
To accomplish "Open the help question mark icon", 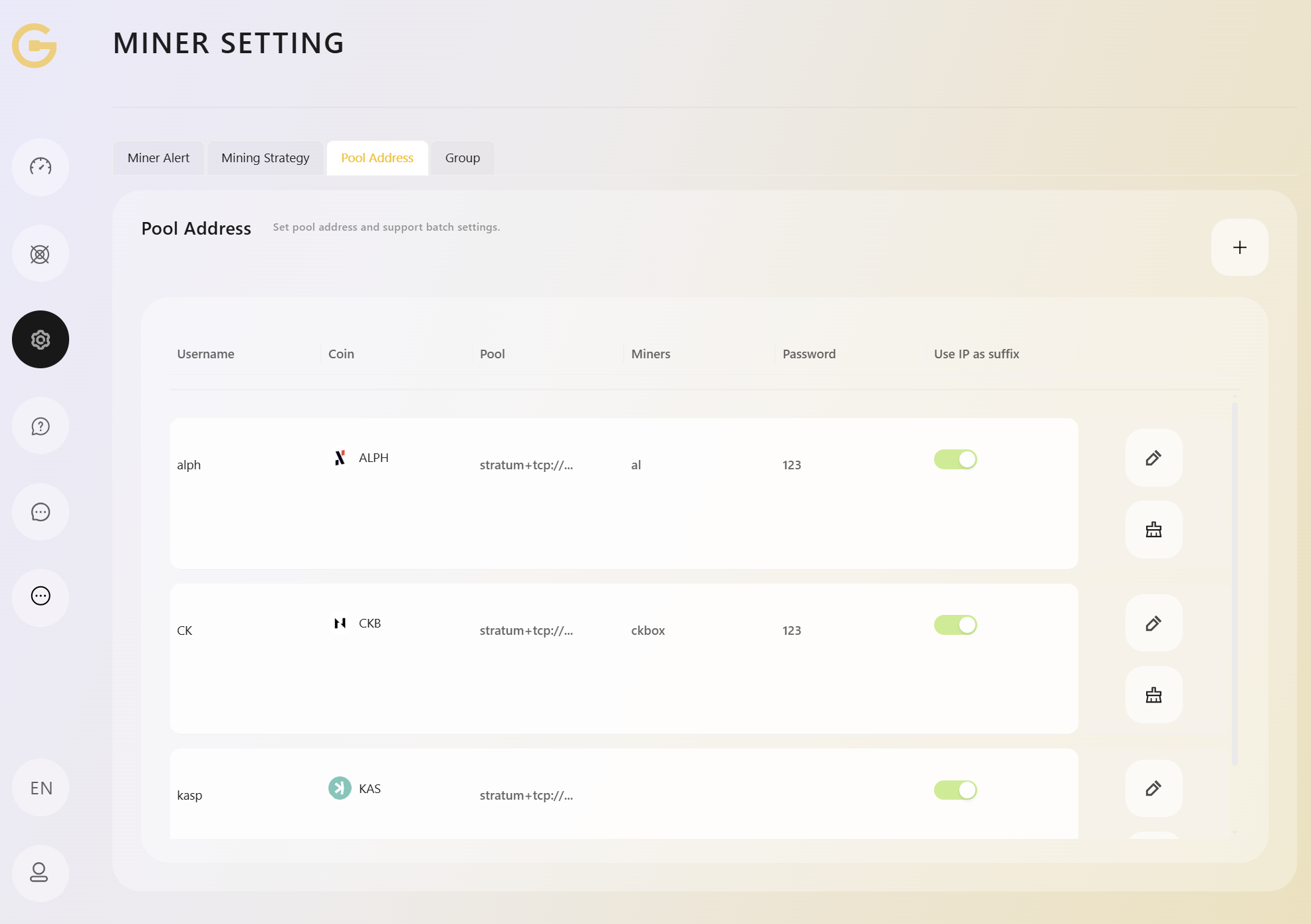I will [x=41, y=426].
